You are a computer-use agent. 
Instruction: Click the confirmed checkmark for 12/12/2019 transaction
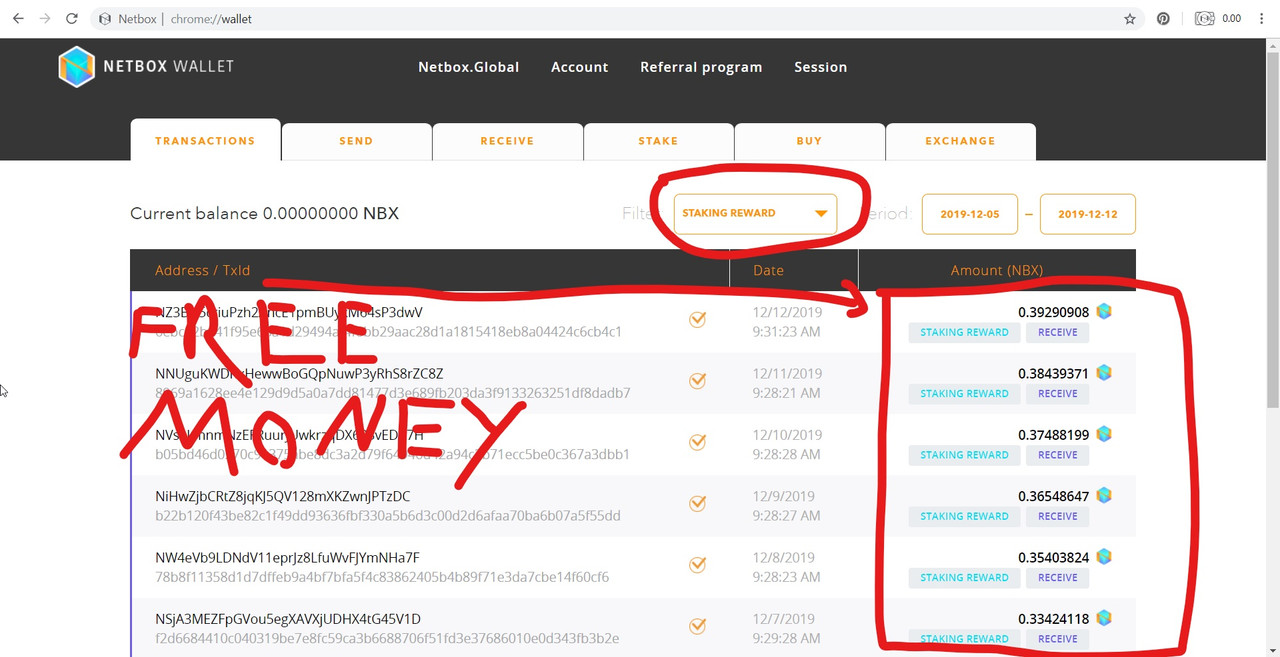[697, 320]
